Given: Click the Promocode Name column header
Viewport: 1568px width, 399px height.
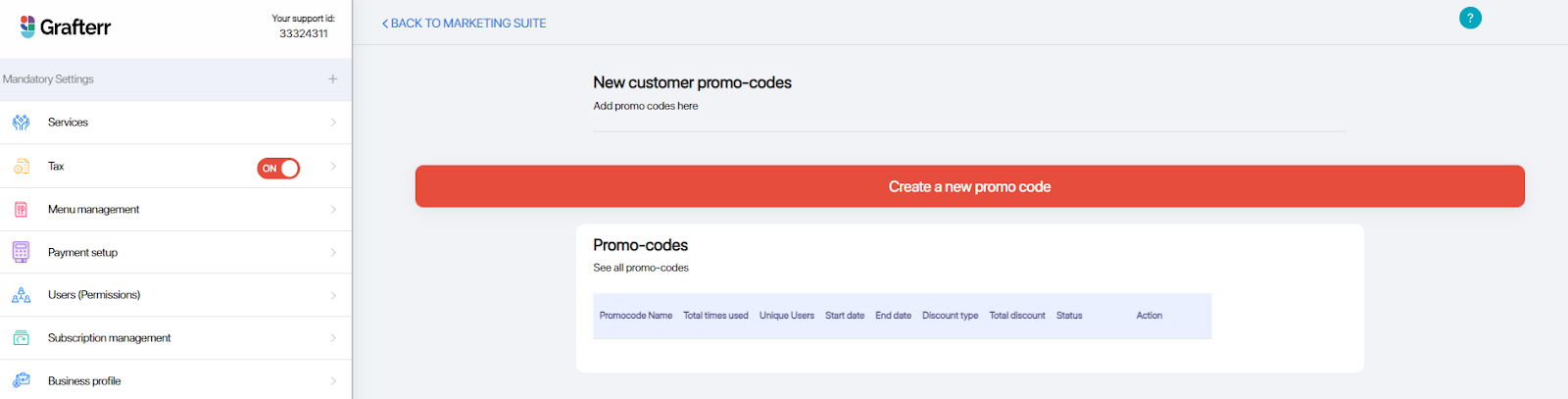Looking at the screenshot, I should coord(636,316).
